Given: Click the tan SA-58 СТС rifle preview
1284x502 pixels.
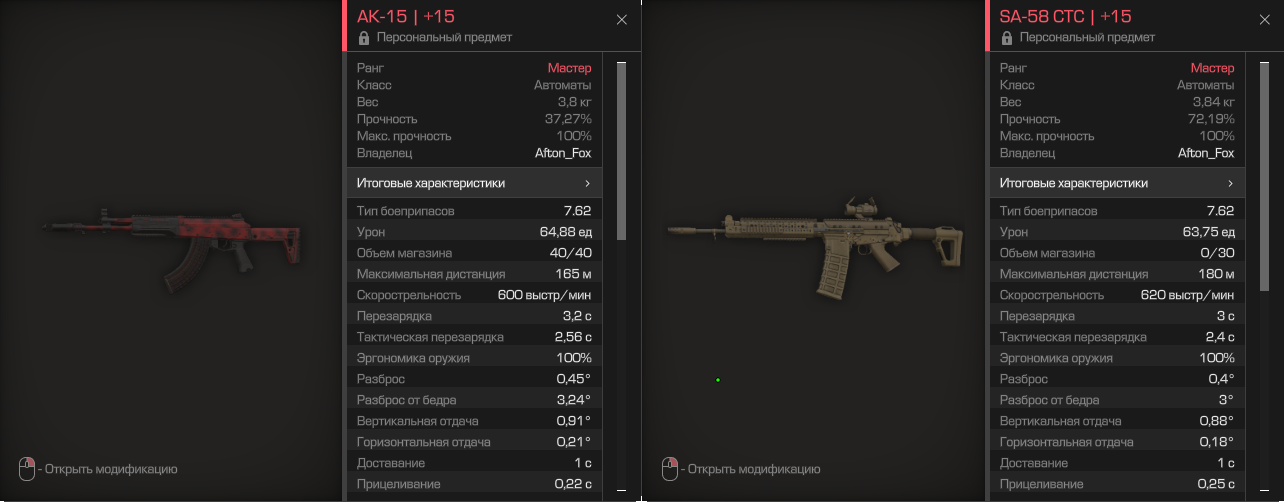Looking at the screenshot, I should click(x=817, y=245).
